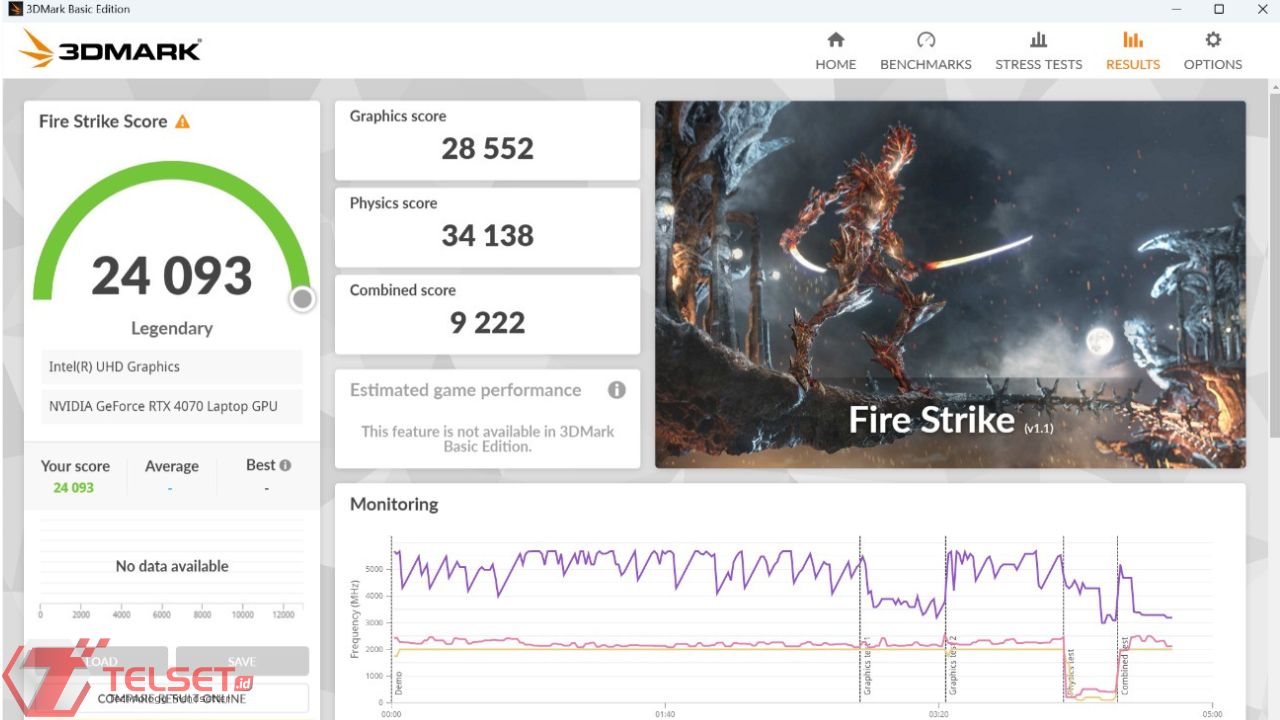This screenshot has height=720, width=1280.
Task: Click info icon for Estimated game performance
Action: (617, 390)
